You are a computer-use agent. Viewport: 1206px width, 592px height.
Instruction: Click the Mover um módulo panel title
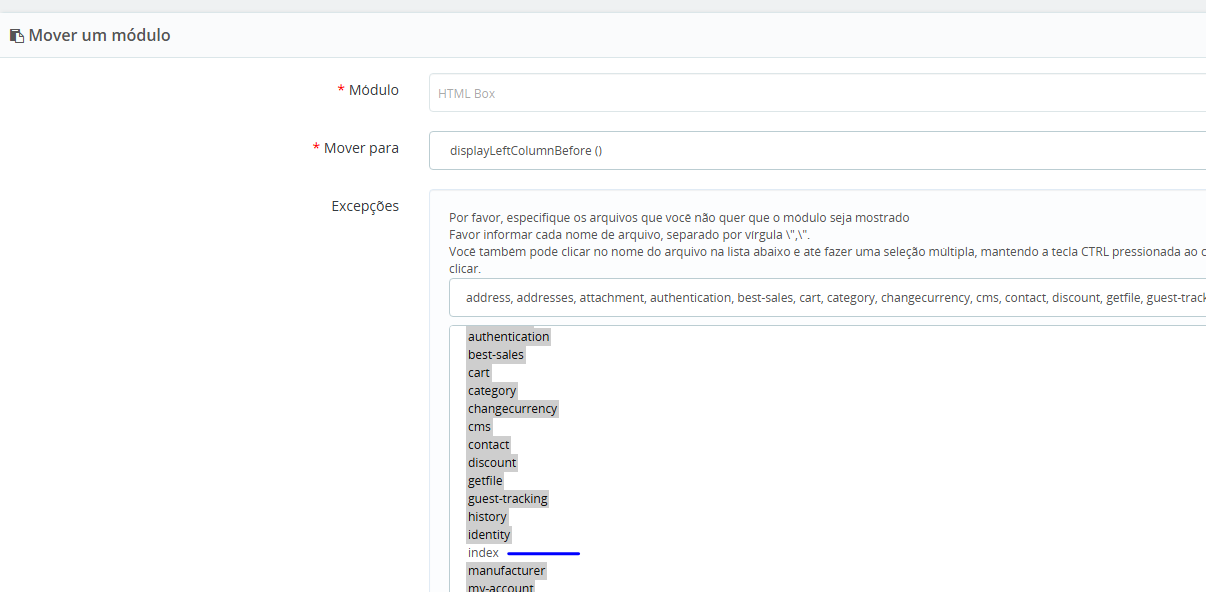[99, 35]
